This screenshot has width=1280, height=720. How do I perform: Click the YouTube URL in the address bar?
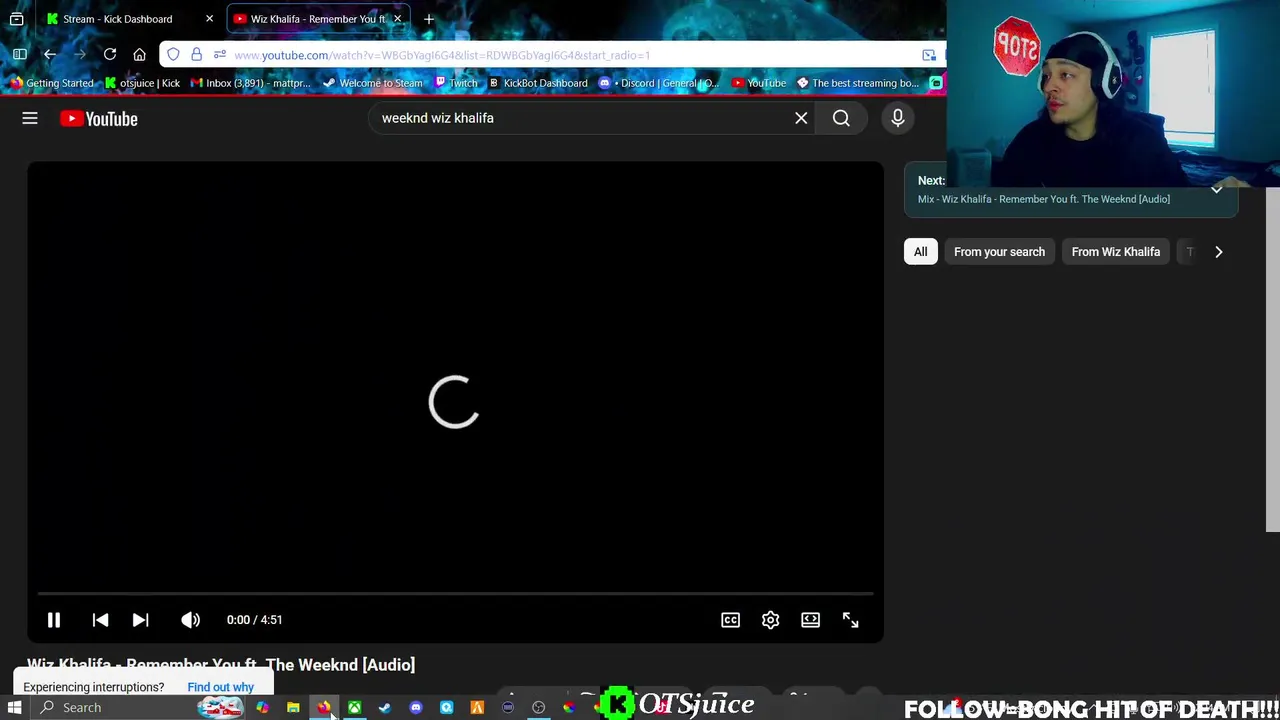point(442,55)
